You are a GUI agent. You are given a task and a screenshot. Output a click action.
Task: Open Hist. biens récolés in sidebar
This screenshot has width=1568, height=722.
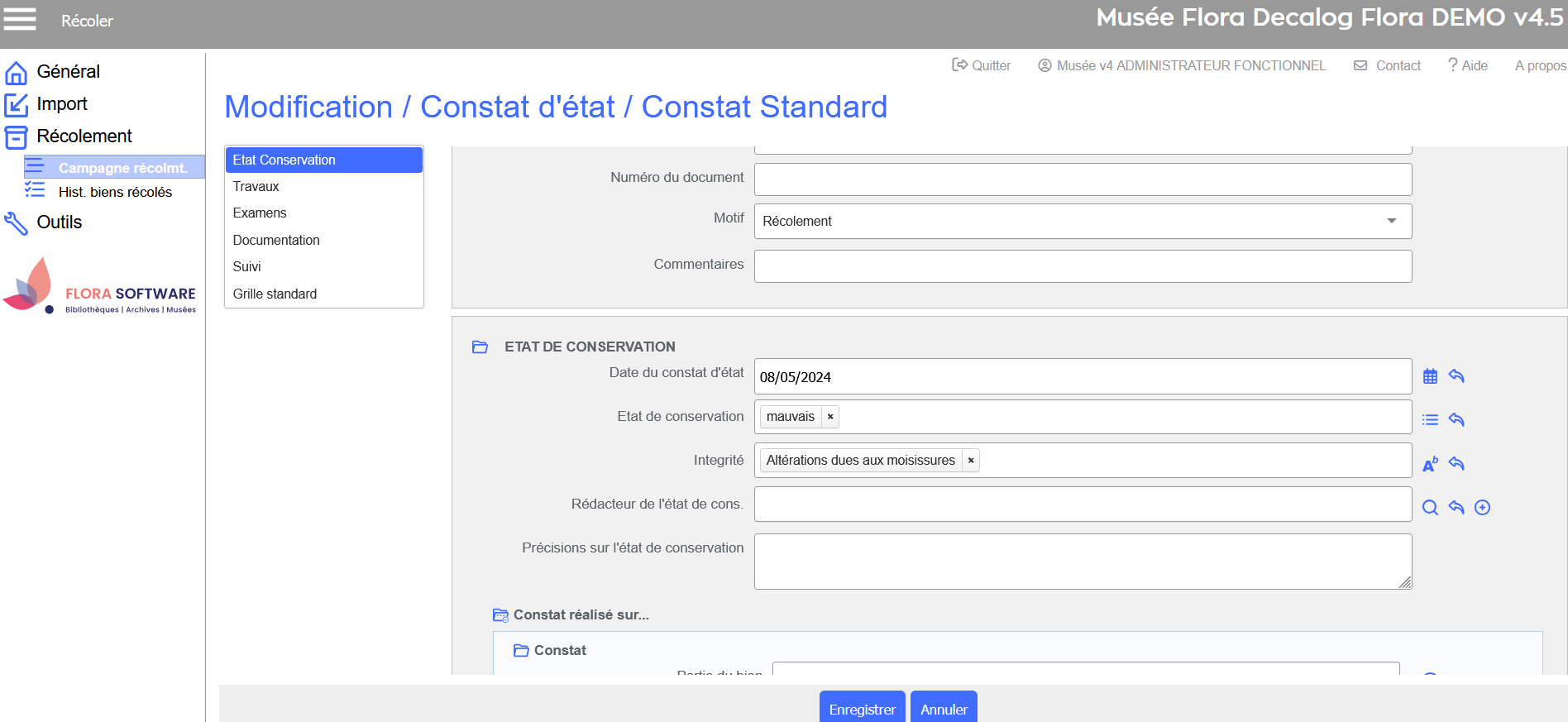pyautogui.click(x=115, y=192)
